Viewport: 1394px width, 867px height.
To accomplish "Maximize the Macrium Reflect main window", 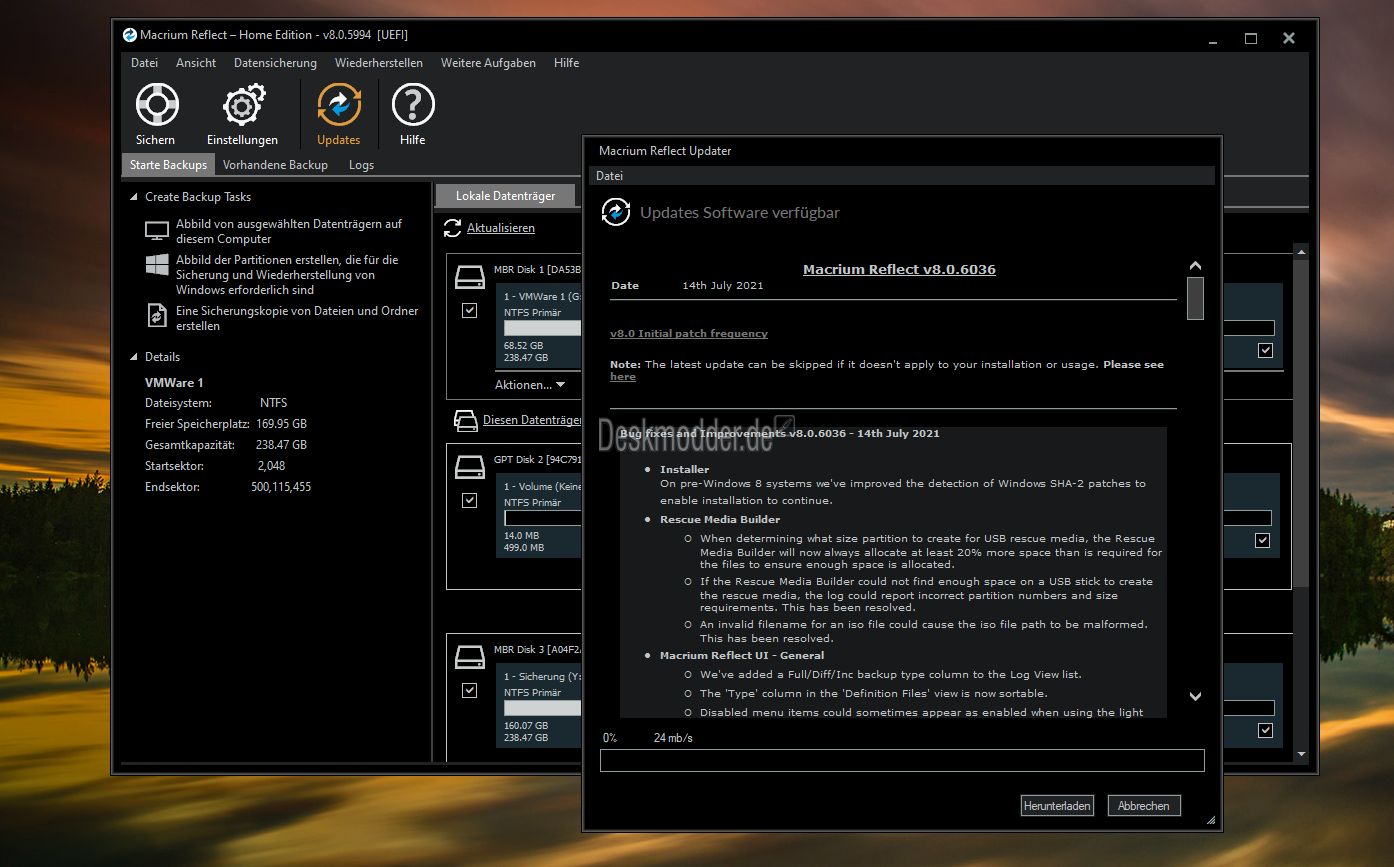I will (x=1251, y=38).
